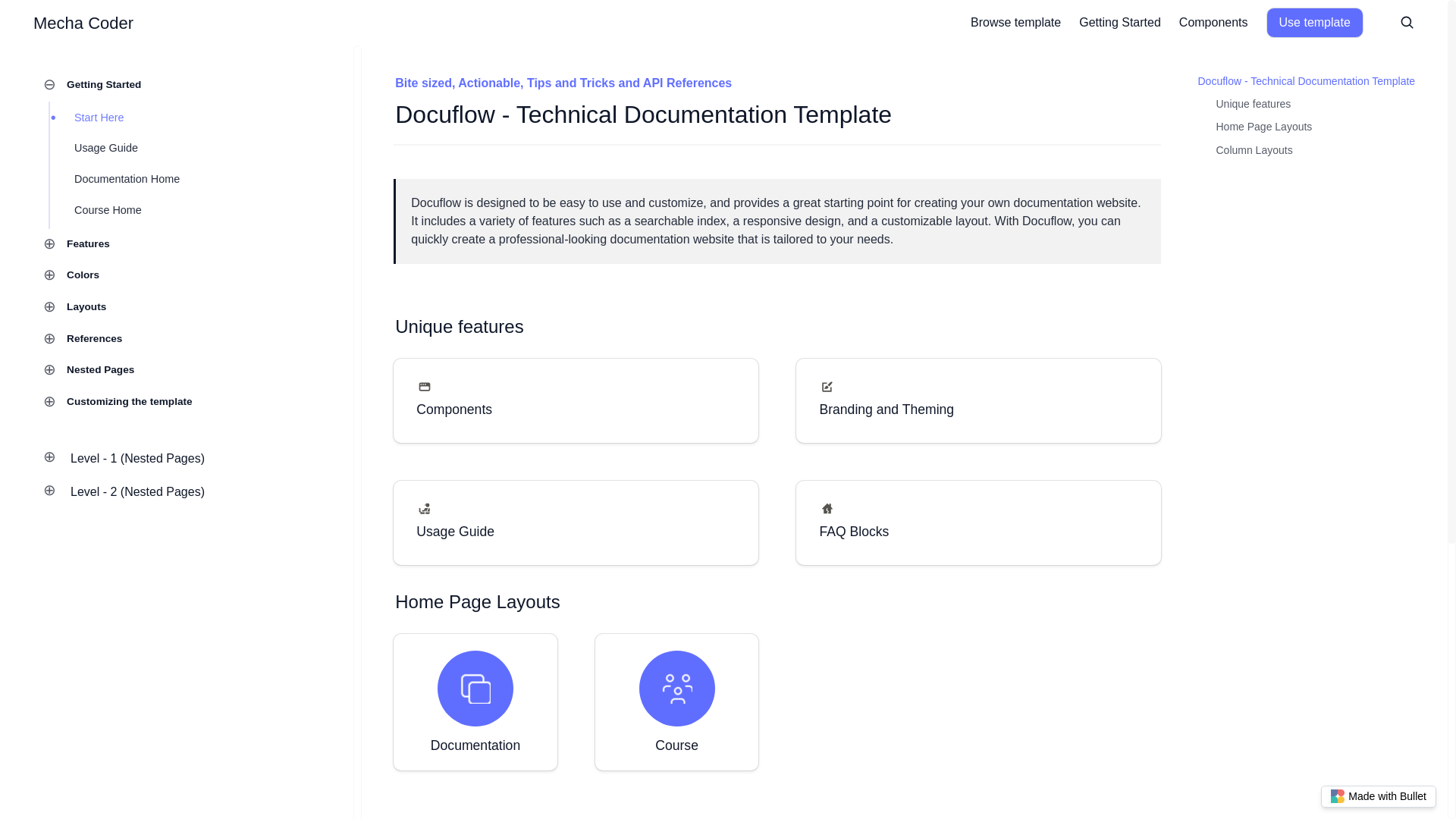Open the Made with Bullet badge
This screenshot has height=819, width=1456.
1378,796
